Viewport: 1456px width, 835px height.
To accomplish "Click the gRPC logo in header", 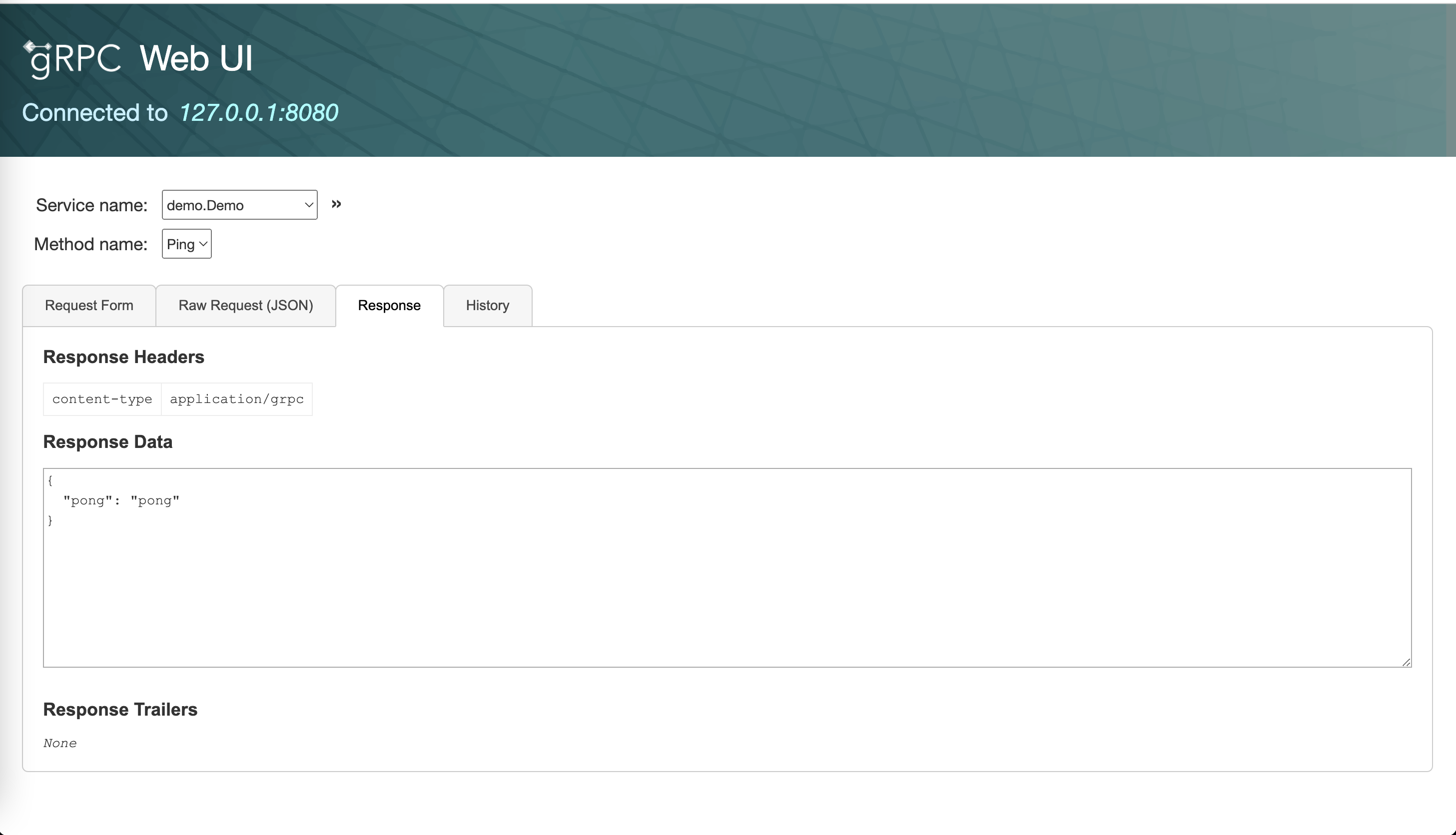I will pyautogui.click(x=72, y=58).
